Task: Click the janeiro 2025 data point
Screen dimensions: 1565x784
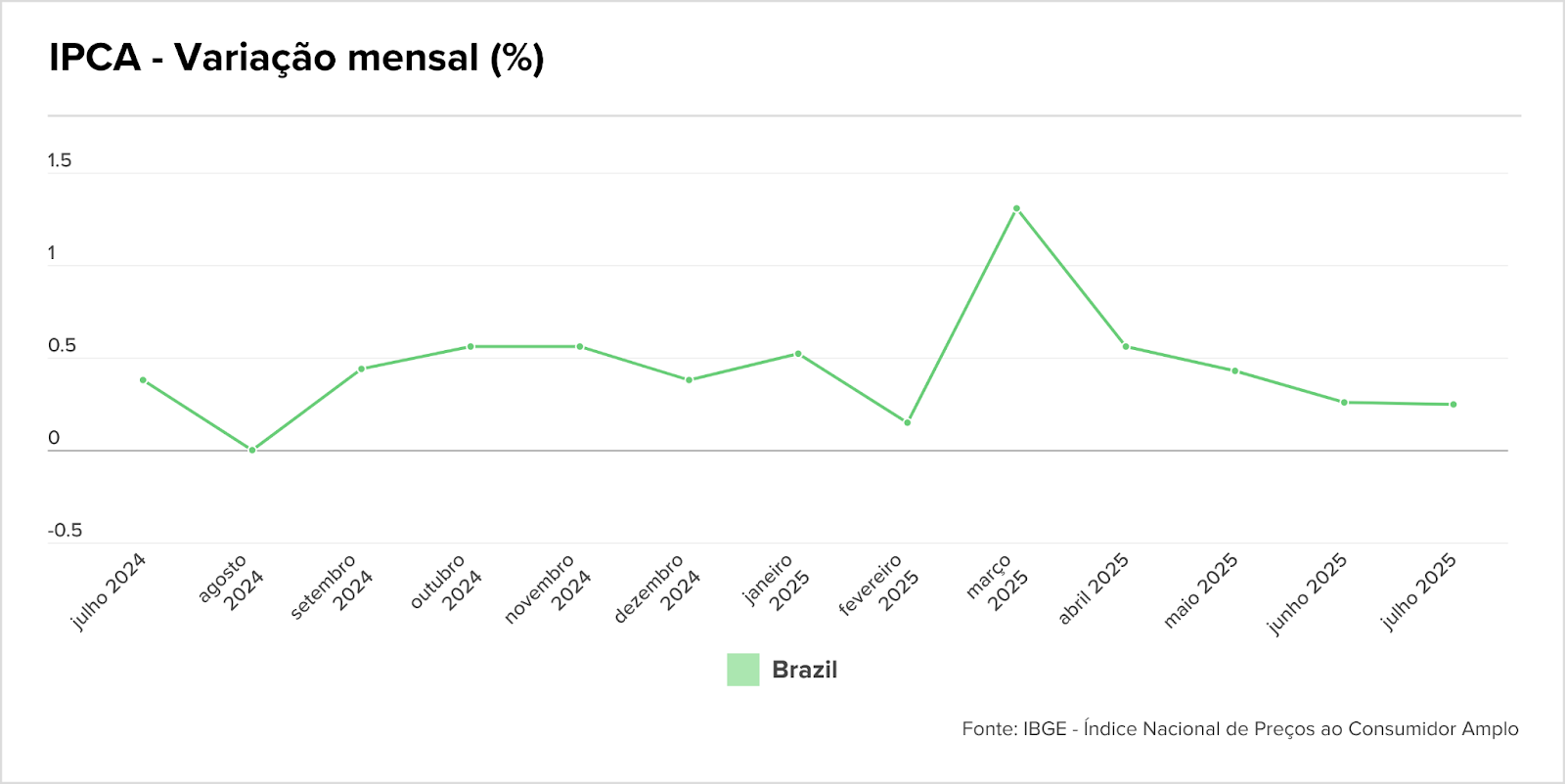Action: [x=798, y=354]
